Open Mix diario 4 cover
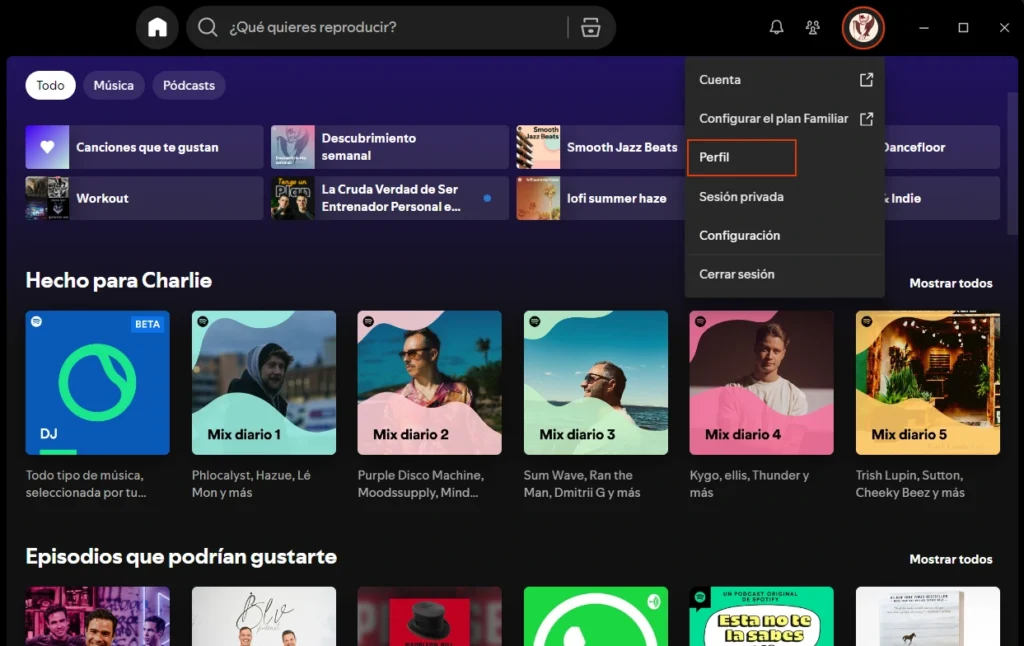The image size is (1024, 646). point(761,383)
